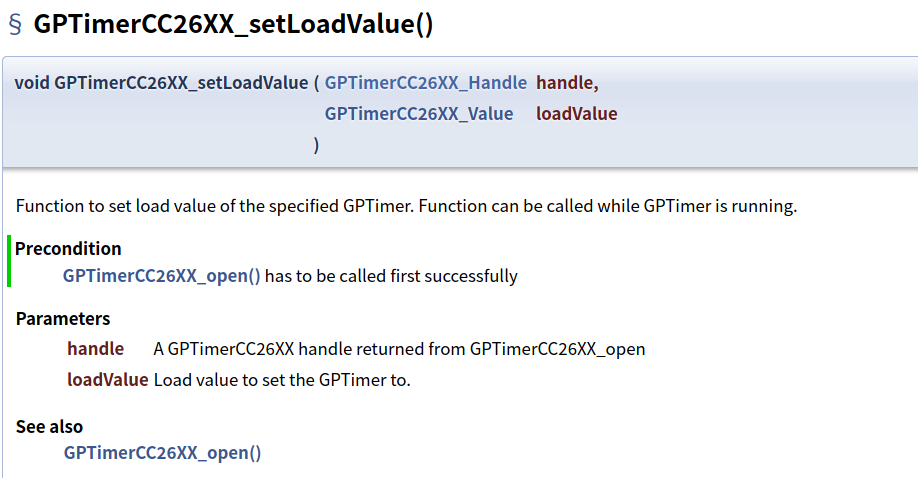This screenshot has height=478, width=918.
Task: Open the GPTimerCC26XX_Value type link
Action: [418, 114]
